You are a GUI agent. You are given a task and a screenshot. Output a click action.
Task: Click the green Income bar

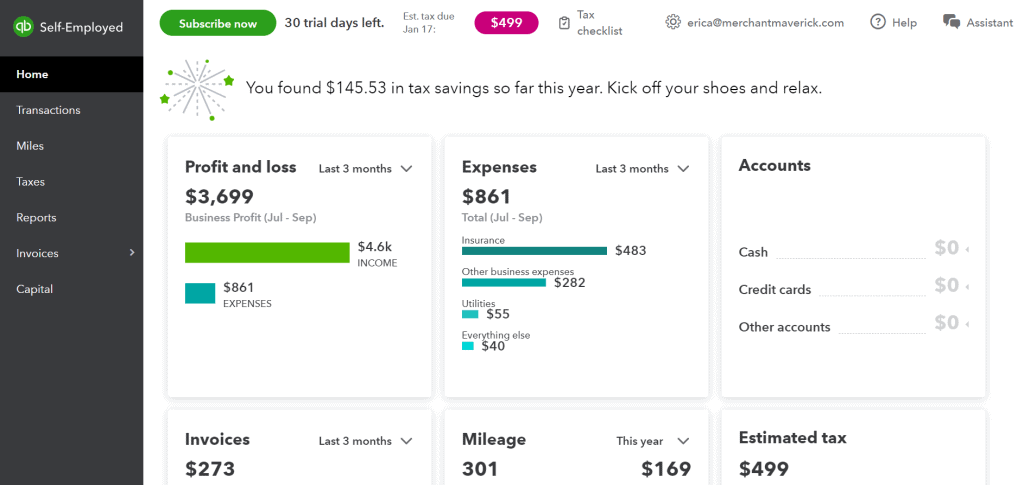(x=267, y=253)
